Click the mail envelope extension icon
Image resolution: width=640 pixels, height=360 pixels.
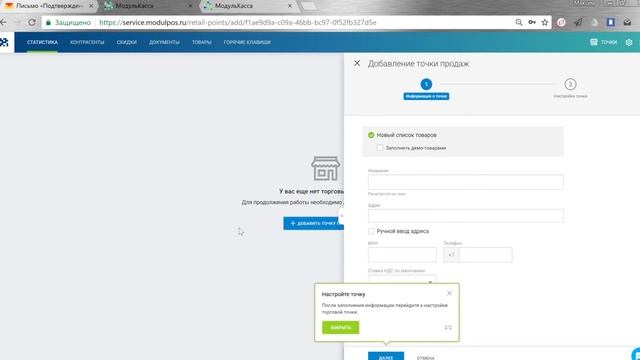click(x=627, y=22)
